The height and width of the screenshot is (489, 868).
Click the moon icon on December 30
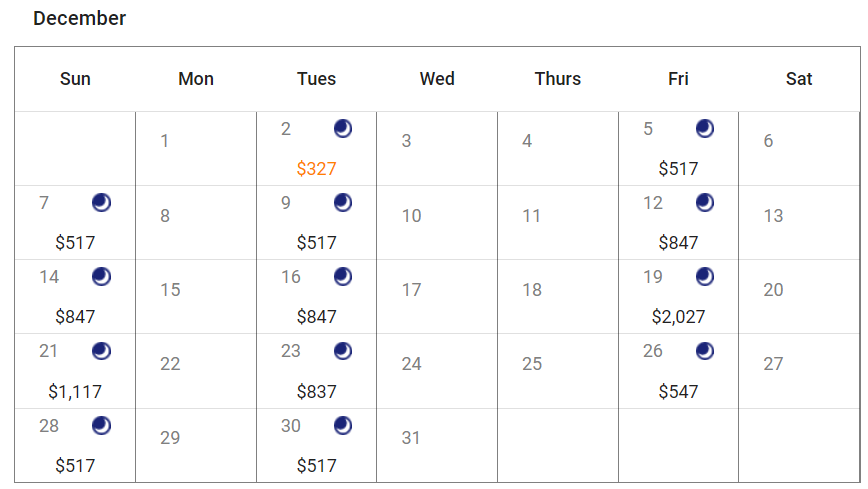coord(343,425)
